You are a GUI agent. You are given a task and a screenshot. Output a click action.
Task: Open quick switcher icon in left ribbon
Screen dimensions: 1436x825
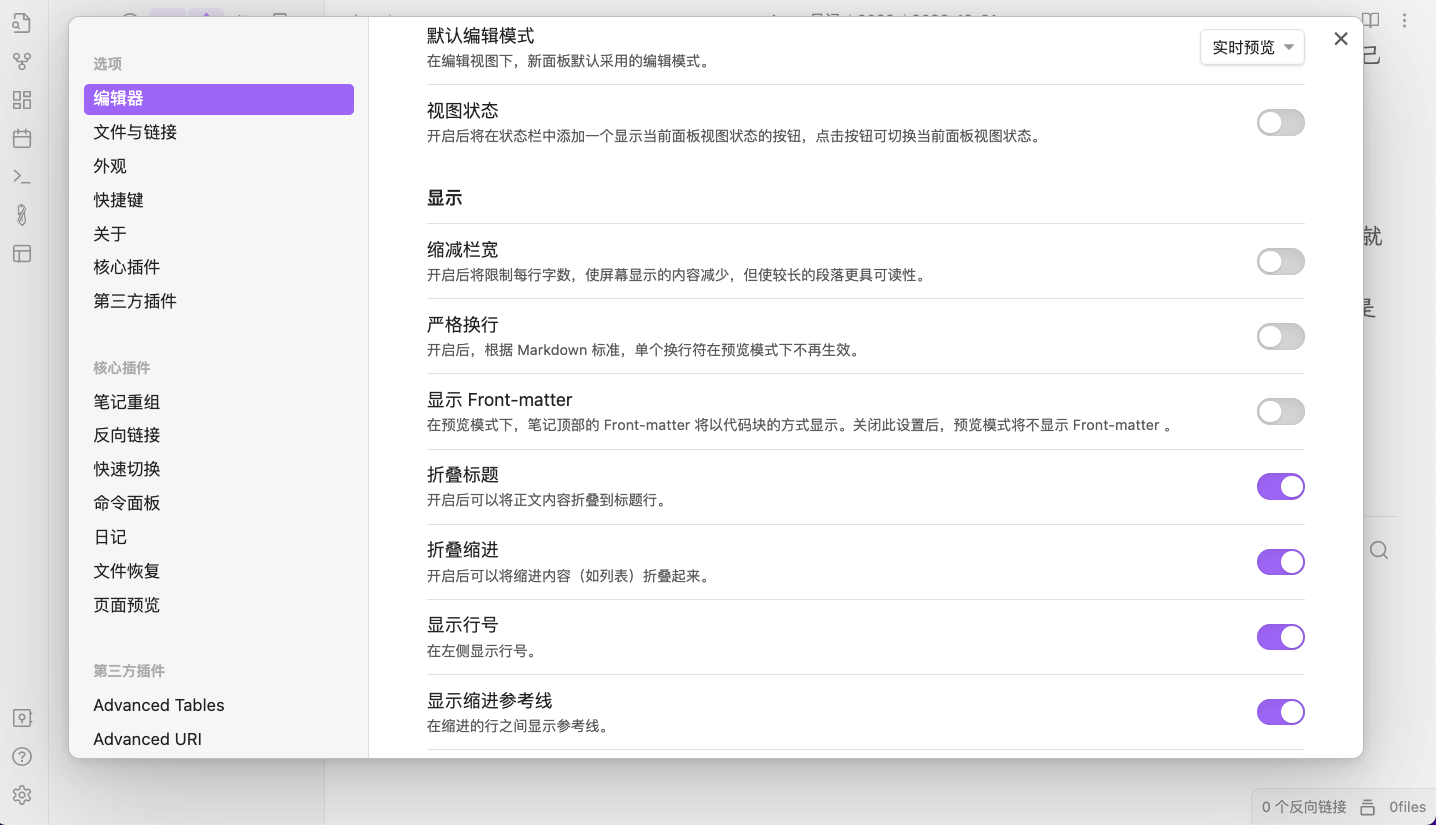[22, 23]
